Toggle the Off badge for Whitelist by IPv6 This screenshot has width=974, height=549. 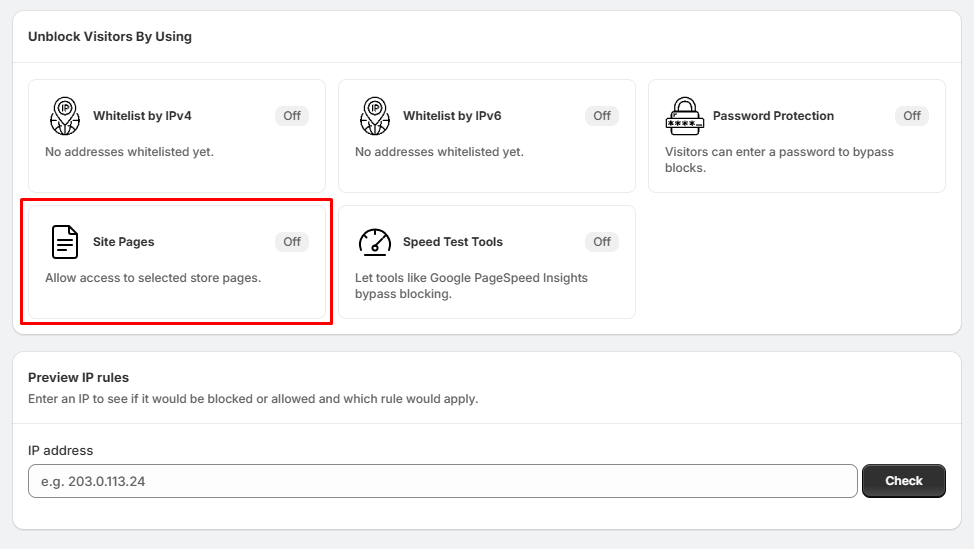602,116
